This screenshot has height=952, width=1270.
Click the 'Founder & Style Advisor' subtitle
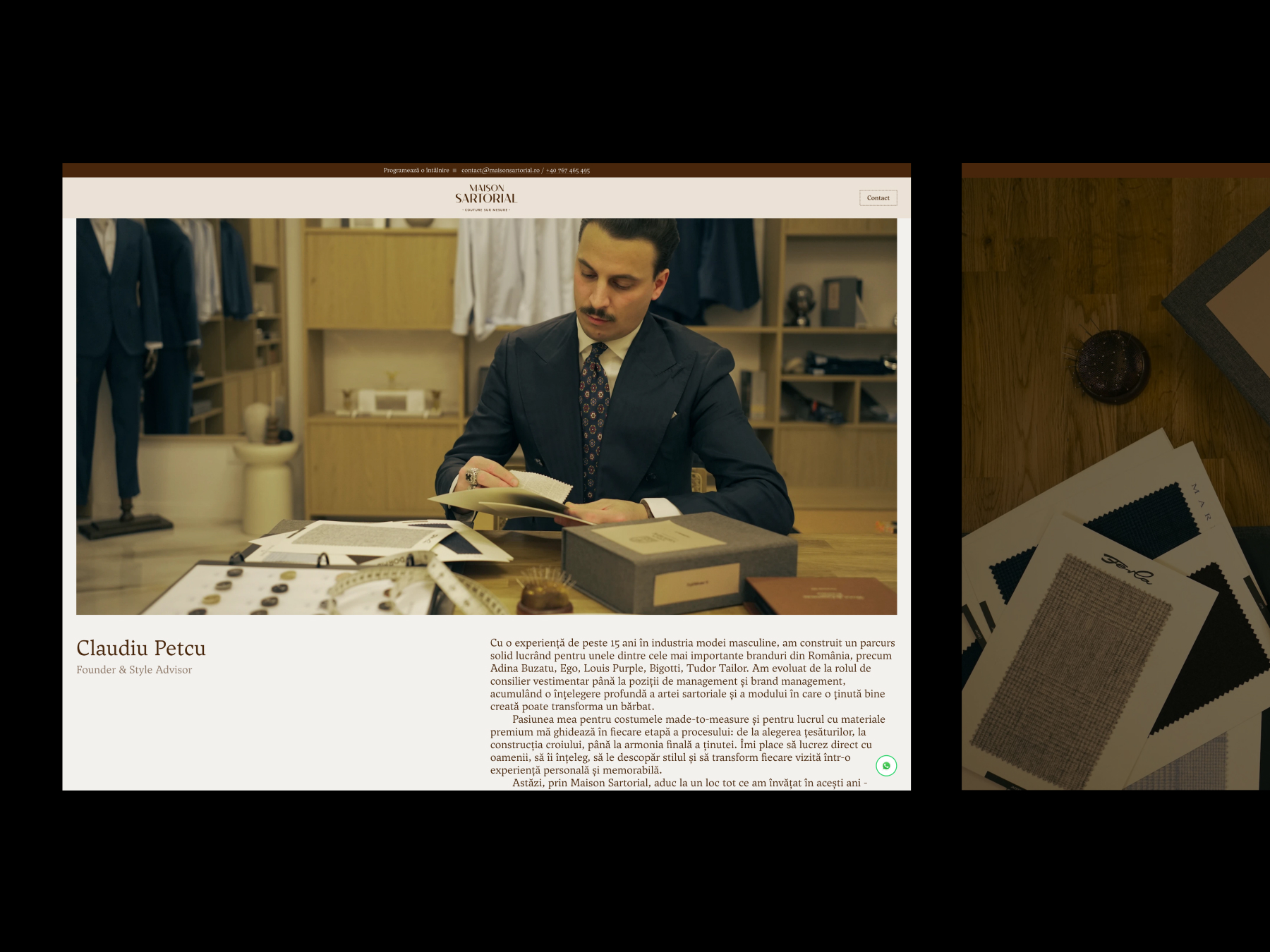click(134, 670)
